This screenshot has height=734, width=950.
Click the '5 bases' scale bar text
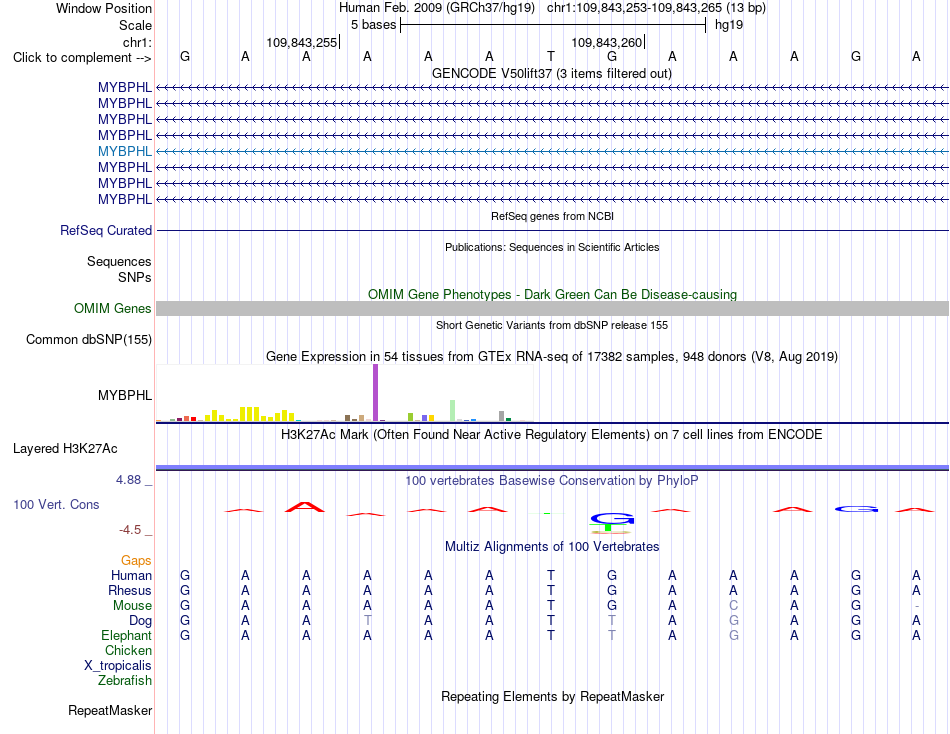[373, 25]
